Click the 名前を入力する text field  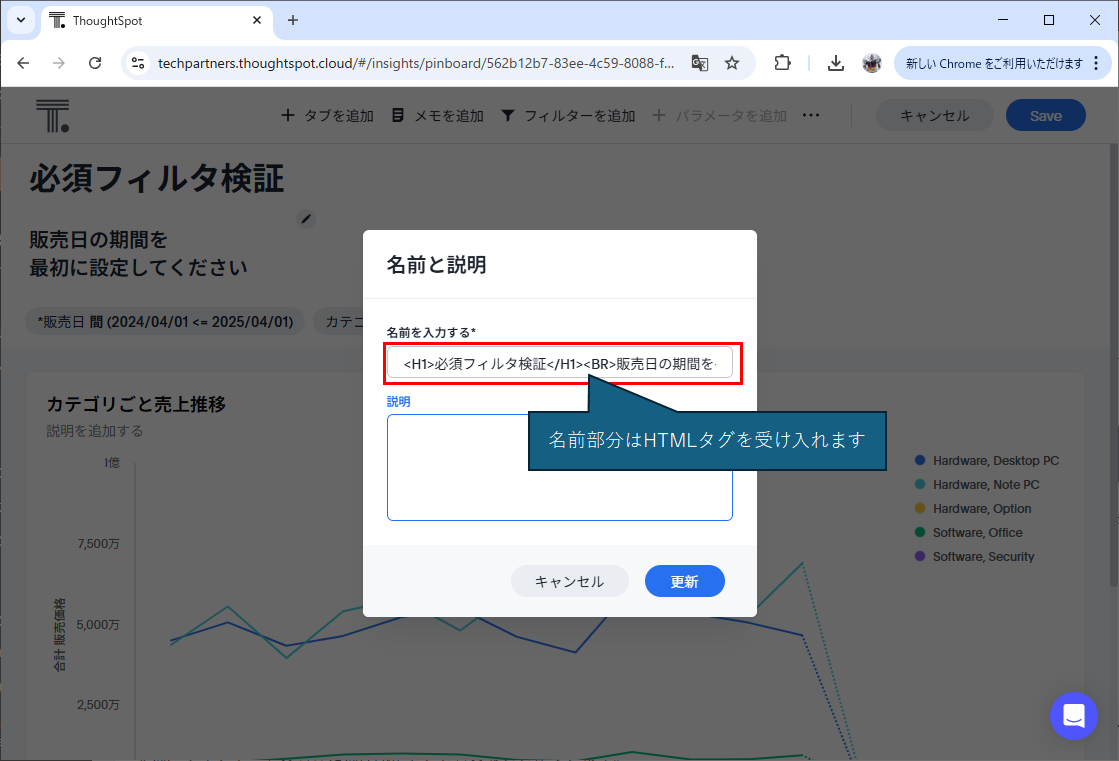[x=560, y=364]
